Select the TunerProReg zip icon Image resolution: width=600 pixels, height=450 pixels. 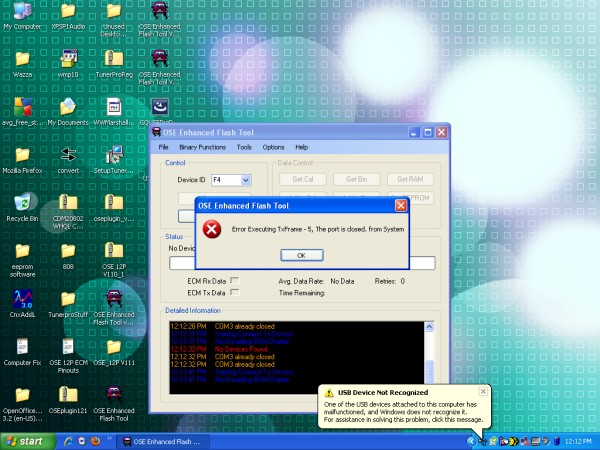[114, 64]
